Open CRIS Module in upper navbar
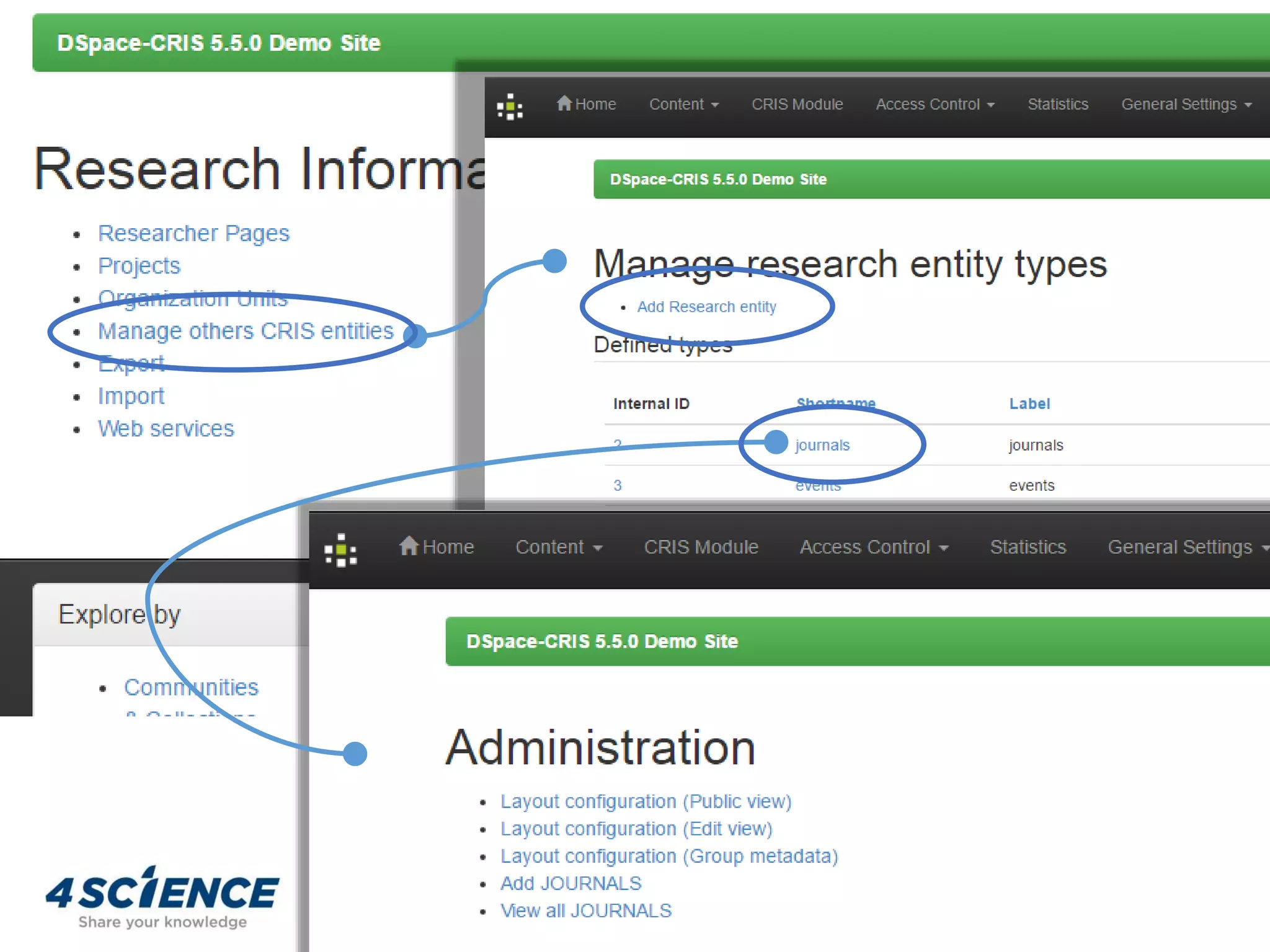1270x952 pixels. pos(797,104)
